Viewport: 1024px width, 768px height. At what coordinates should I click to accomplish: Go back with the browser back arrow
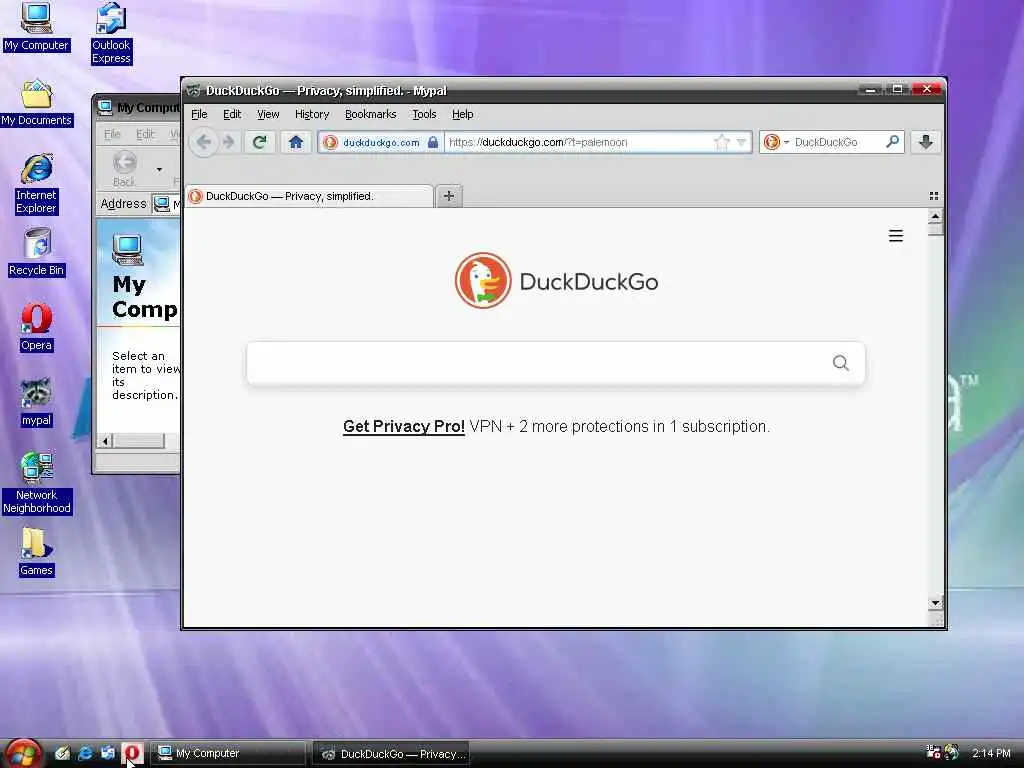point(204,142)
